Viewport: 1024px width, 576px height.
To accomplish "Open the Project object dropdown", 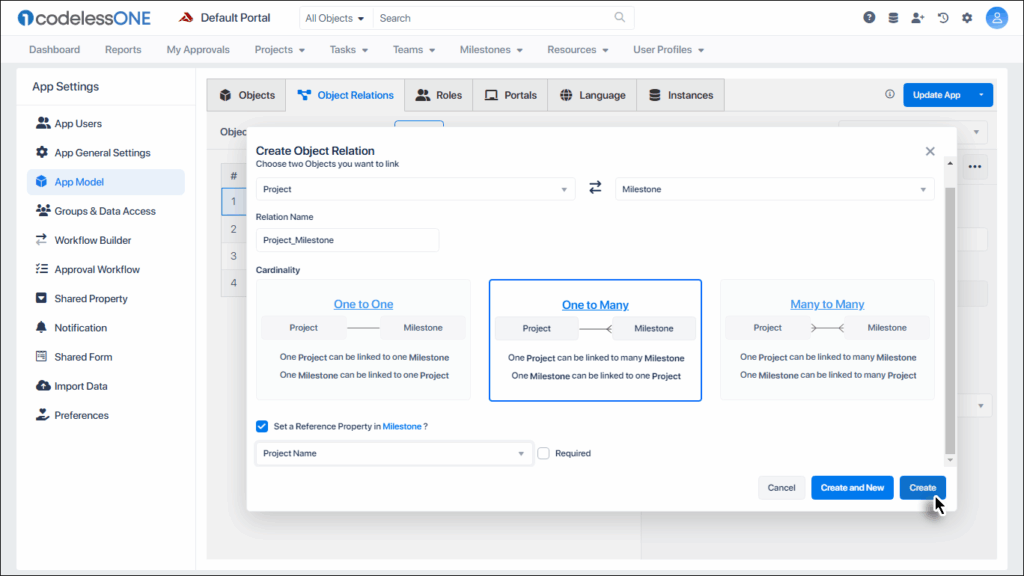I will coord(415,189).
